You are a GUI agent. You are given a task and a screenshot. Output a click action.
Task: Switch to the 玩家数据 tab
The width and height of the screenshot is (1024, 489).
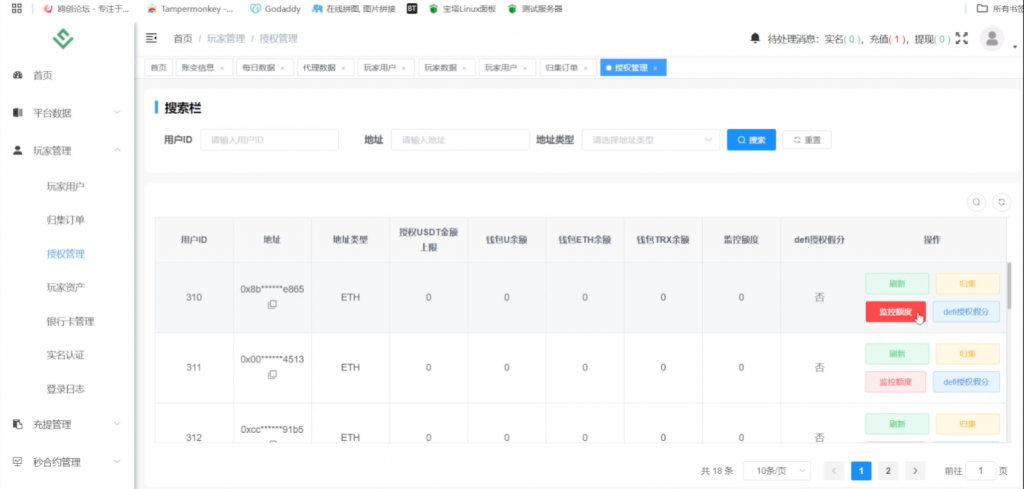click(x=440, y=68)
